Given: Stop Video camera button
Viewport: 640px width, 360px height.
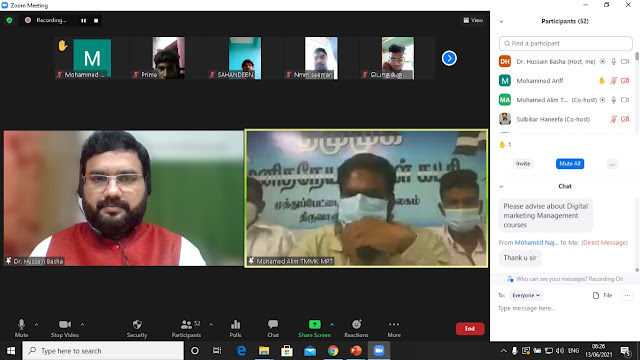Looking at the screenshot, I should click(x=64, y=328).
